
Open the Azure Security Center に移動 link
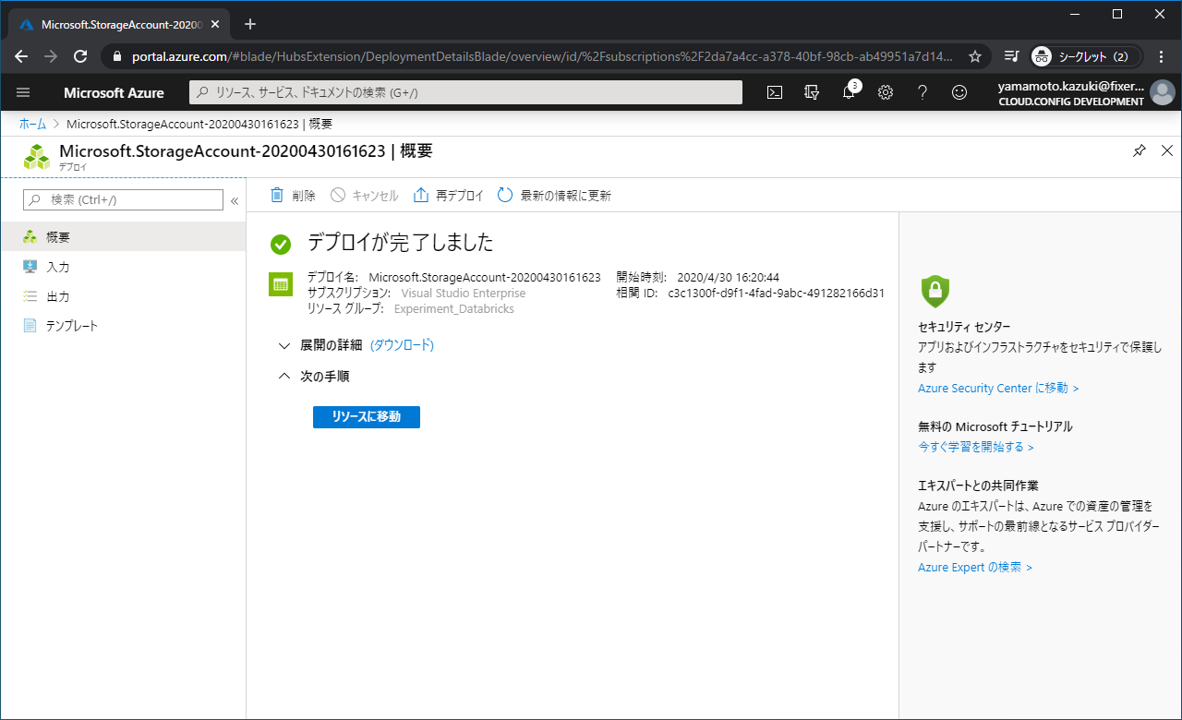(998, 388)
